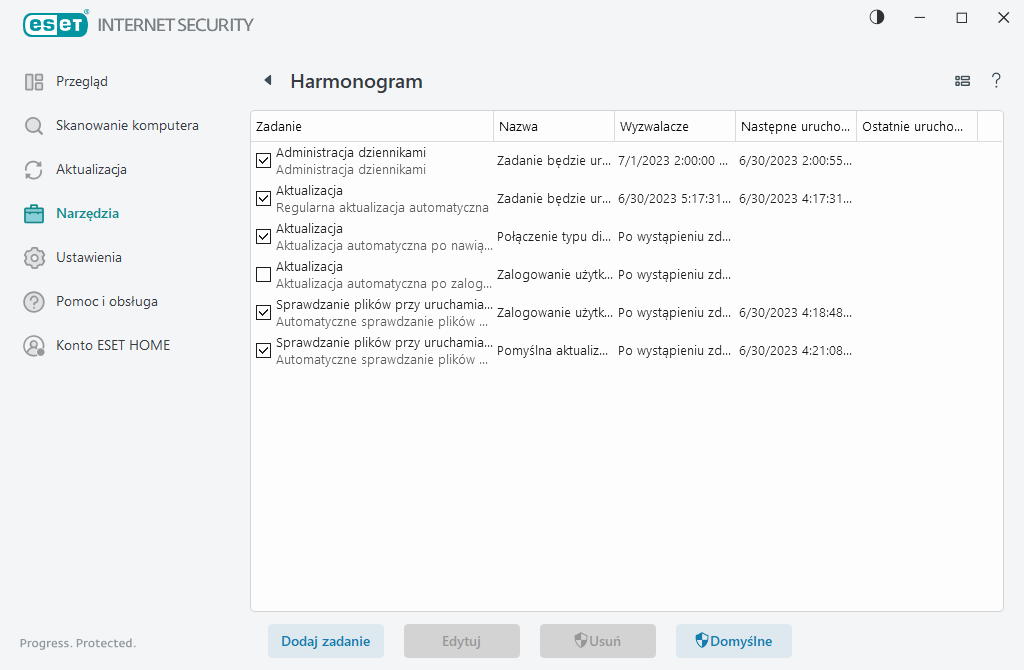Click the Skanowanie komputera magnifier icon
This screenshot has width=1024, height=670.
pos(34,126)
